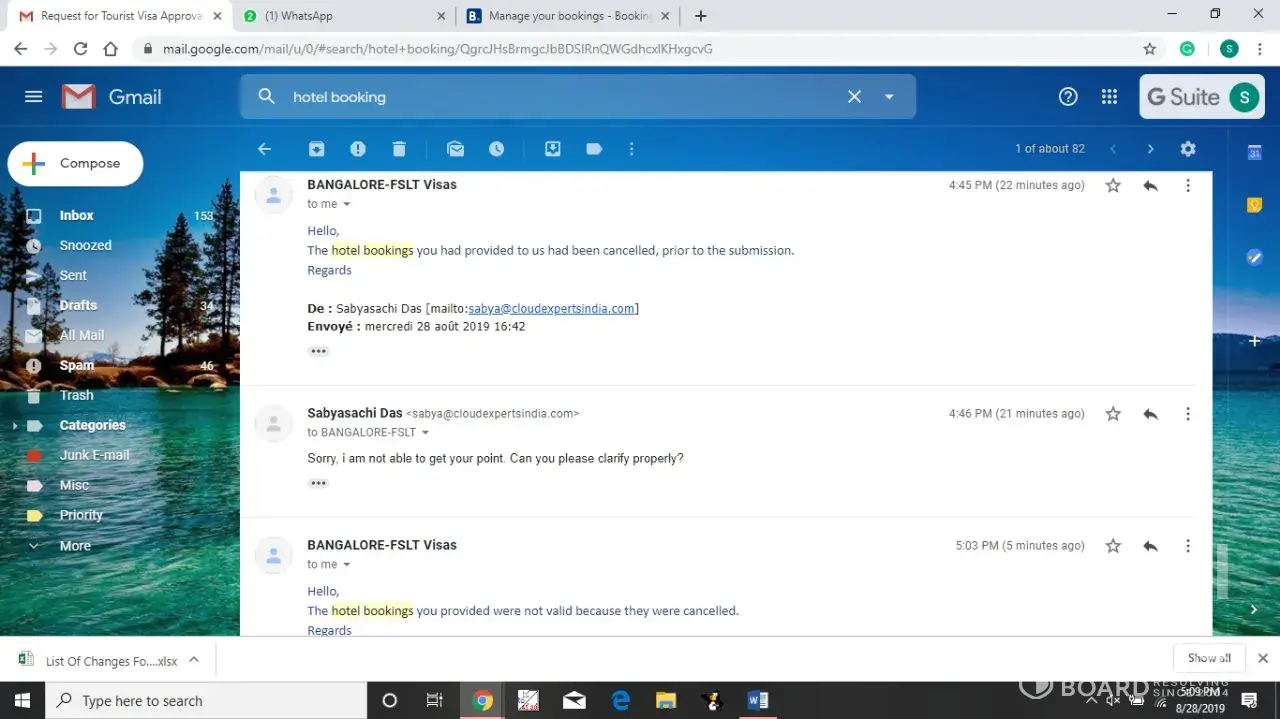Show trimmed content in 4:45 PM message

click(318, 351)
